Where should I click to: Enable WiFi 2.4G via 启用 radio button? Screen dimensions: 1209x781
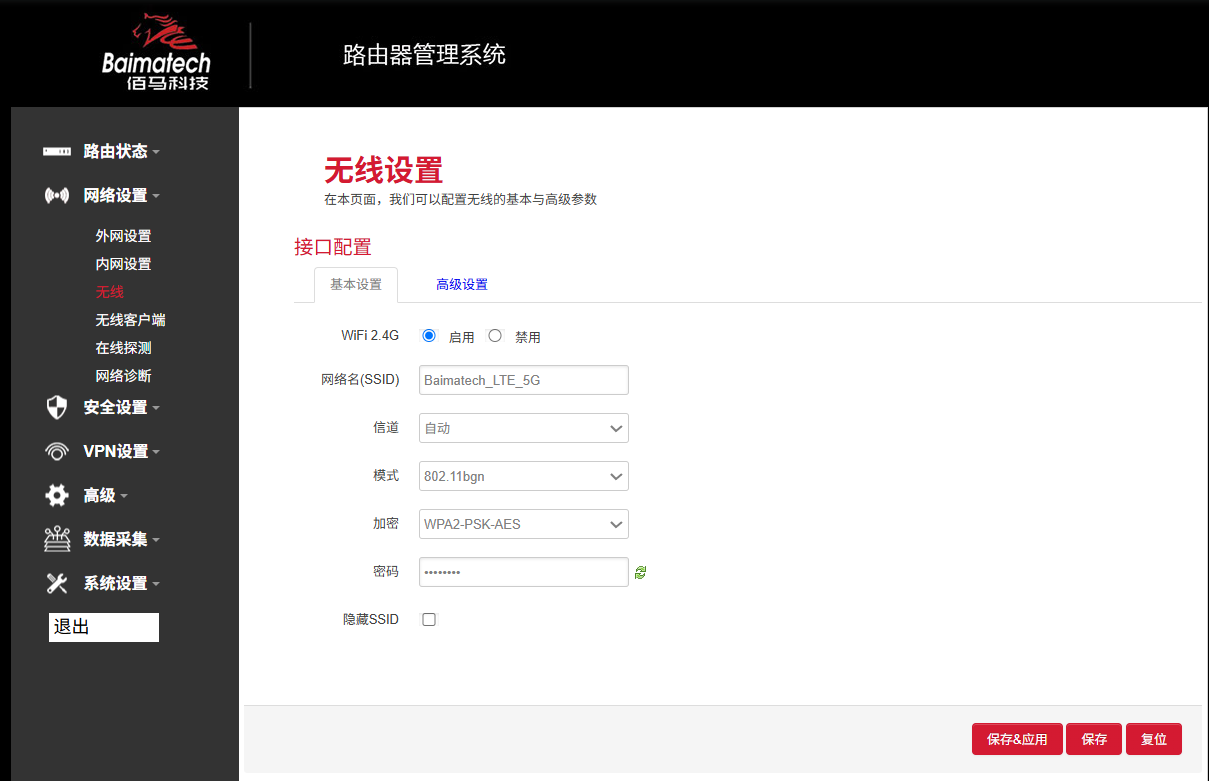[x=430, y=335]
